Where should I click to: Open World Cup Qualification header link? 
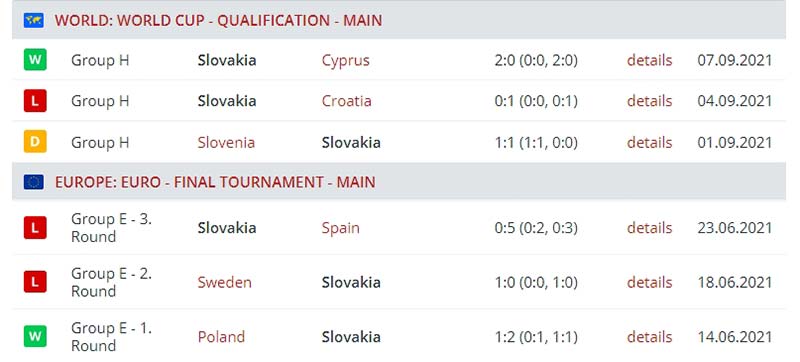point(218,20)
